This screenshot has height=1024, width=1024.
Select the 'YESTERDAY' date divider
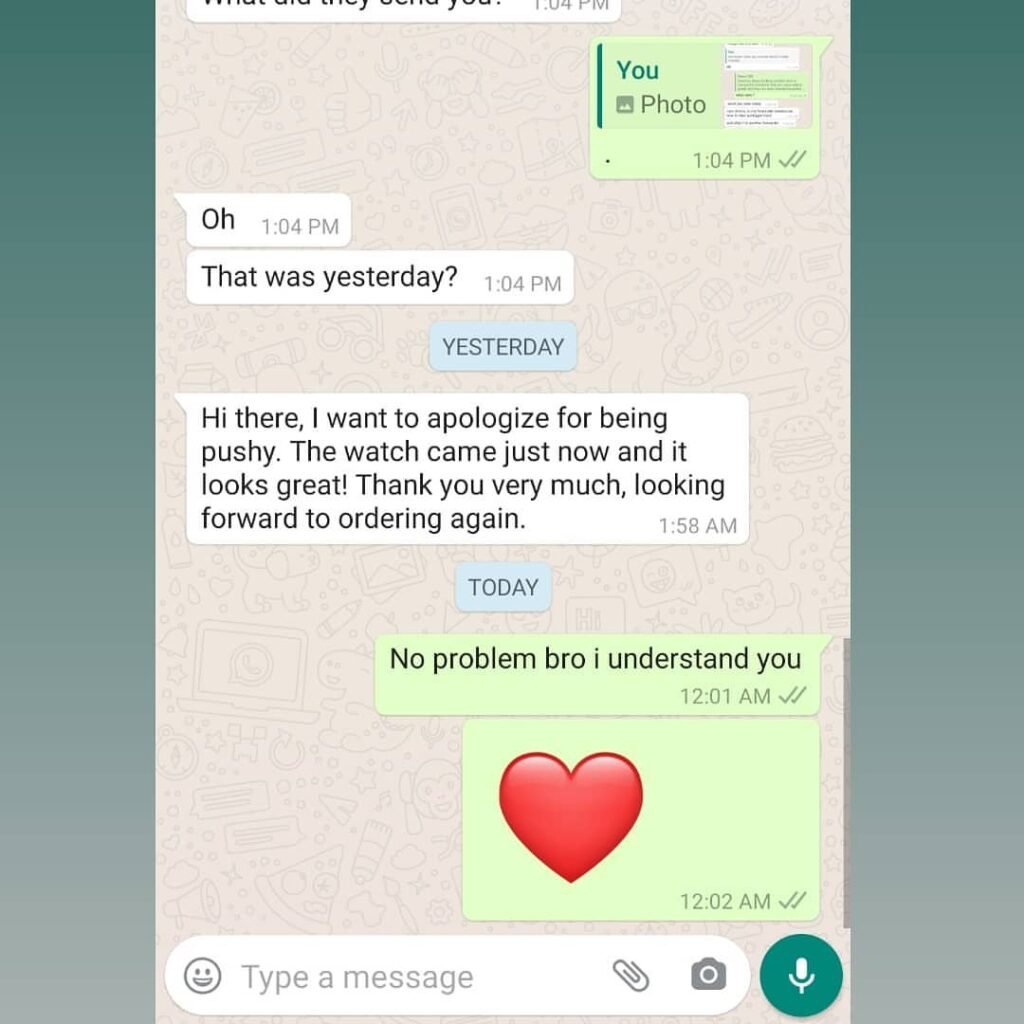pos(503,347)
